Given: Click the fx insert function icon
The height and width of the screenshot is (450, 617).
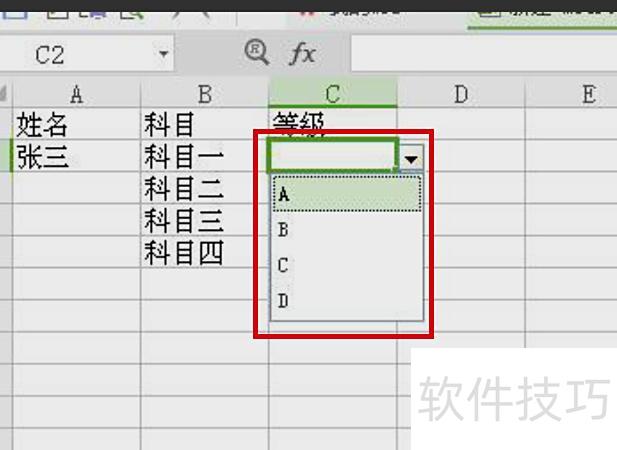Looking at the screenshot, I should click(302, 53).
